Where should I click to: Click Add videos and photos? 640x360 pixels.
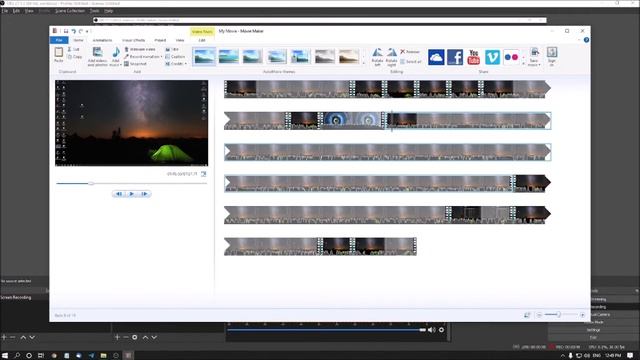[x=97, y=56]
